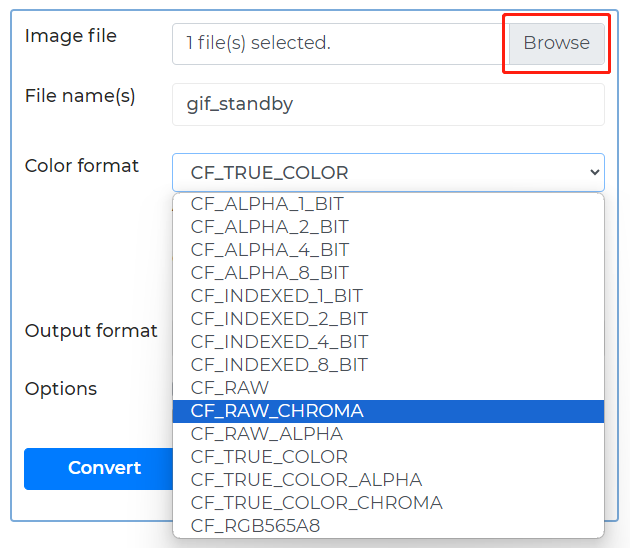Select highlighted CF_RAW_CHROMA option
The image size is (630, 548).
pyautogui.click(x=277, y=411)
